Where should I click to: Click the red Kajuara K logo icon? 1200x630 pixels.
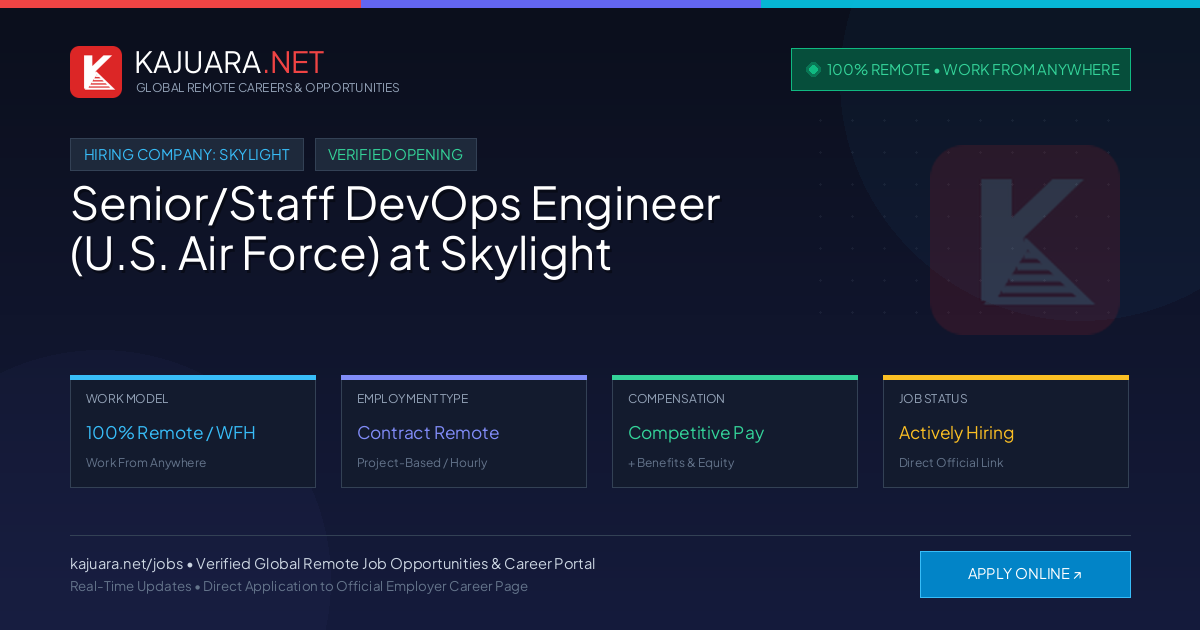tap(96, 72)
